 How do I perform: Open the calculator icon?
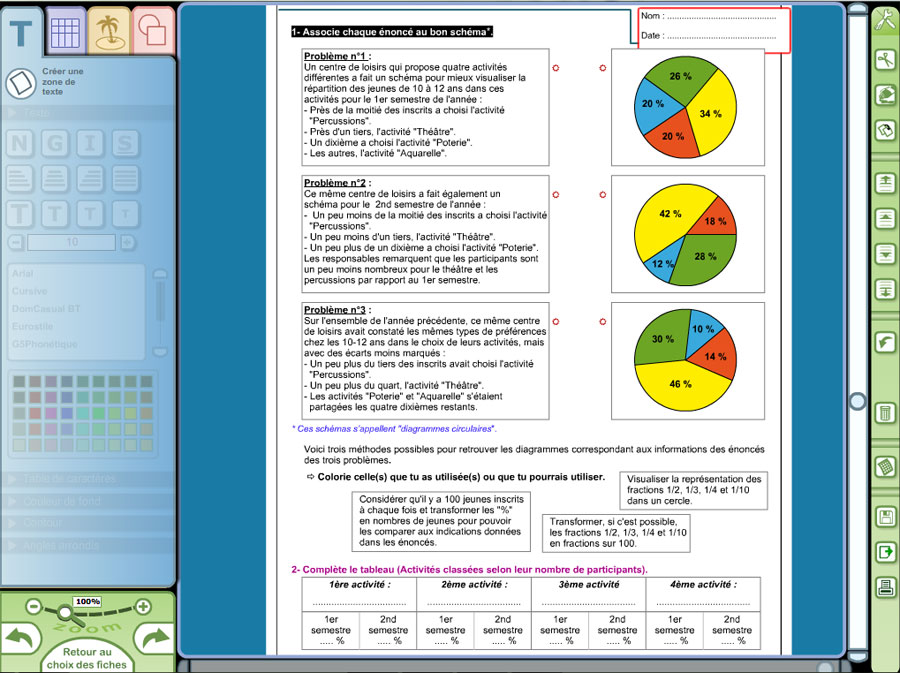click(884, 467)
